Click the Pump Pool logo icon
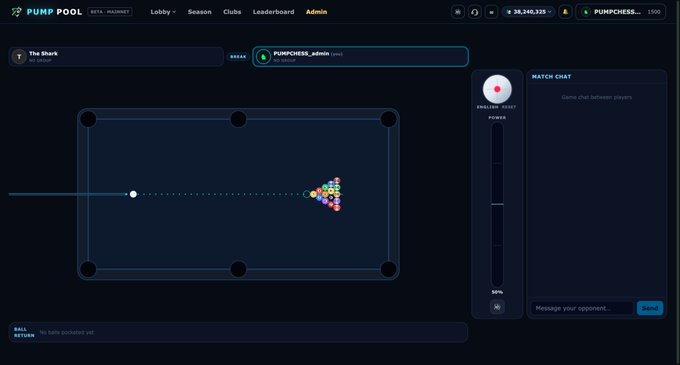This screenshot has height=365, width=680. pyautogui.click(x=16, y=12)
